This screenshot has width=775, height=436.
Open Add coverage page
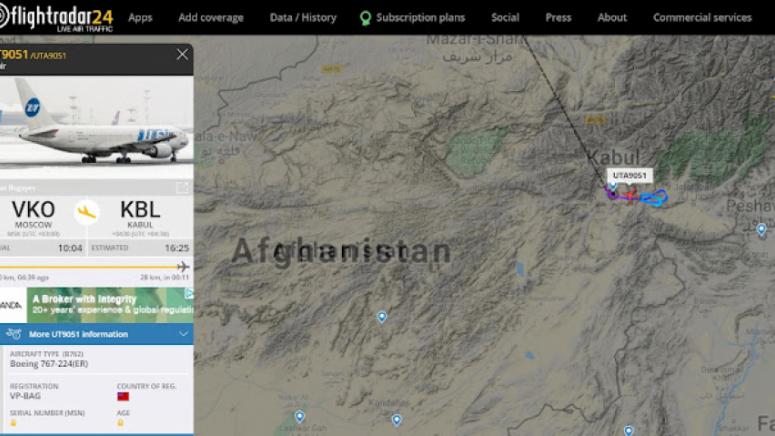point(211,18)
